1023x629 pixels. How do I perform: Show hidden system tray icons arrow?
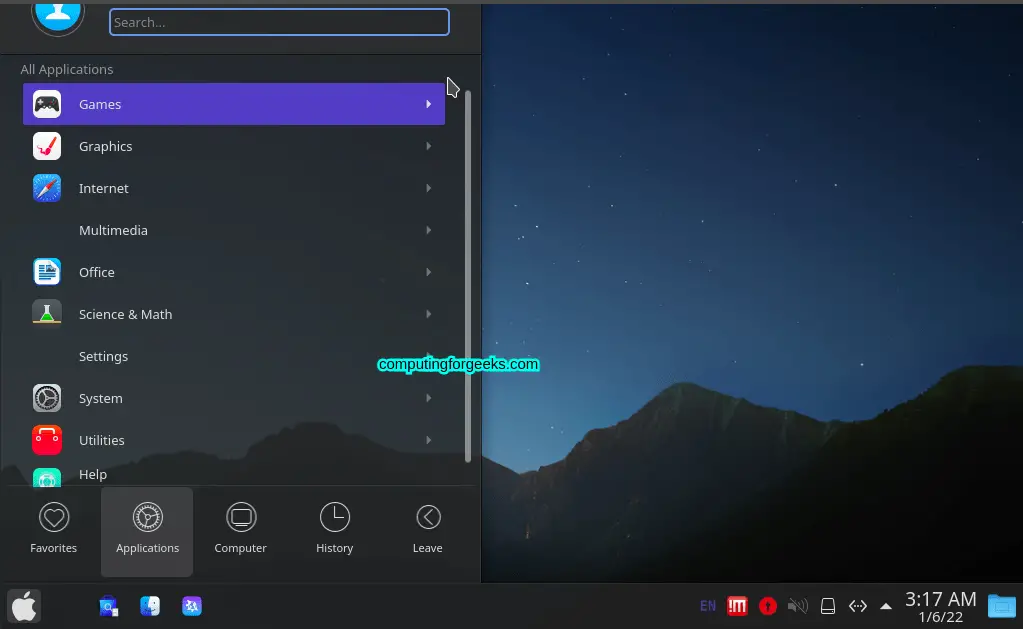pos(885,606)
